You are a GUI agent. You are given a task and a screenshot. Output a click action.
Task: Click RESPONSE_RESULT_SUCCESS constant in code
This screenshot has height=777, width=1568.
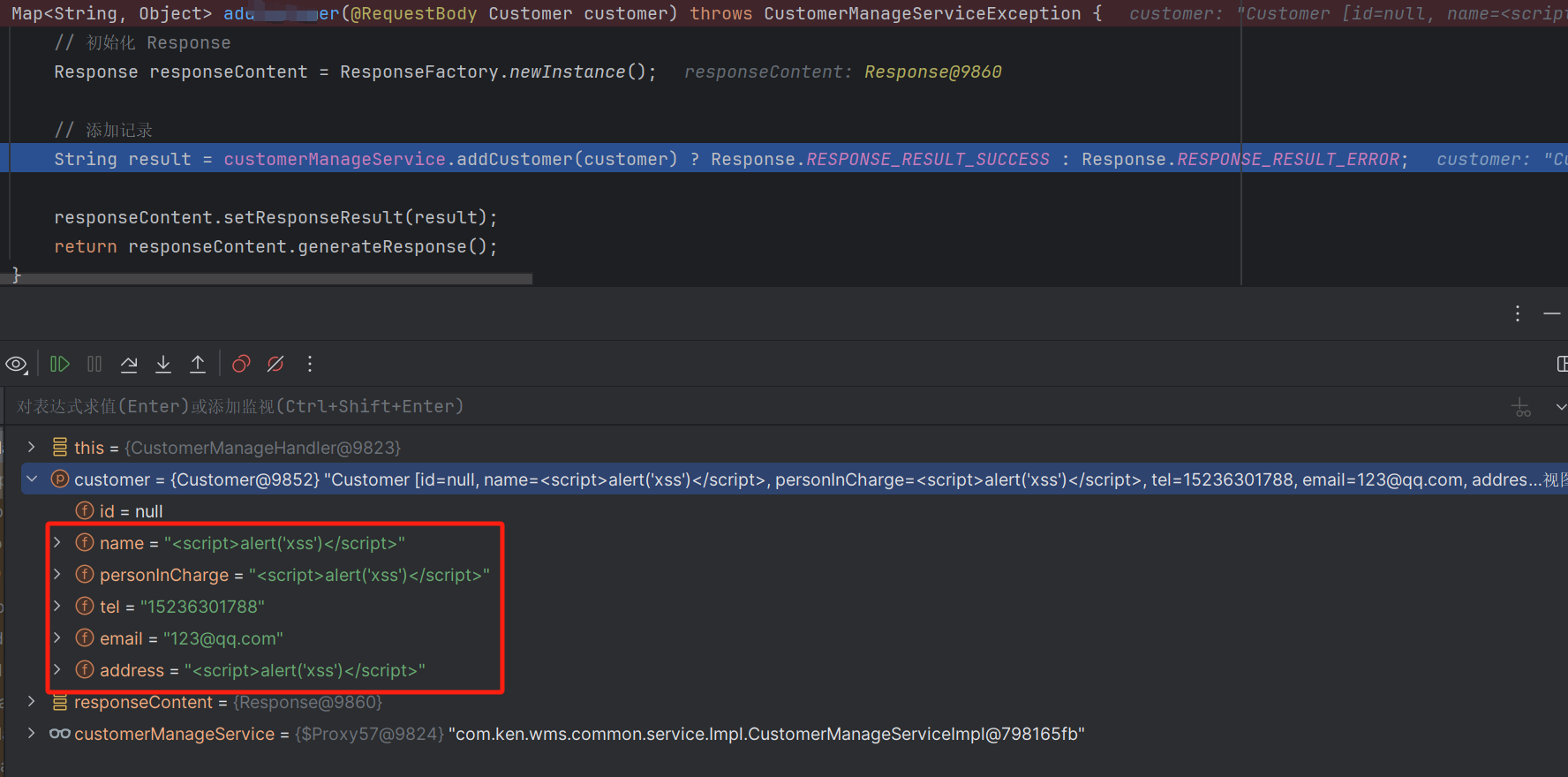coord(928,159)
